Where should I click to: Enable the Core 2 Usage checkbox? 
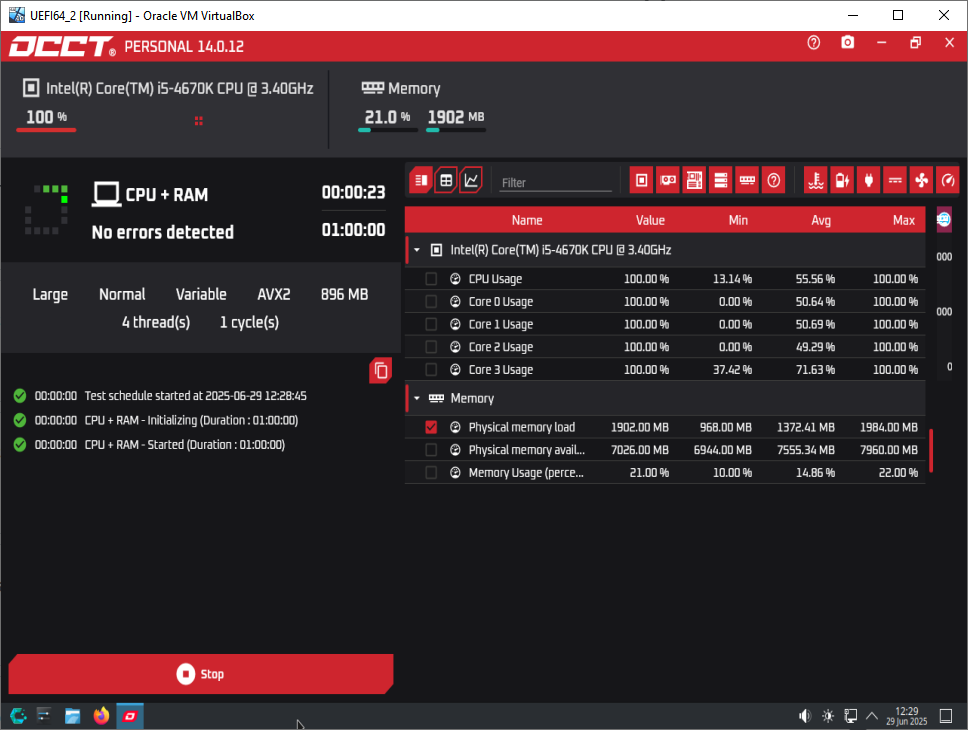pyautogui.click(x=431, y=347)
